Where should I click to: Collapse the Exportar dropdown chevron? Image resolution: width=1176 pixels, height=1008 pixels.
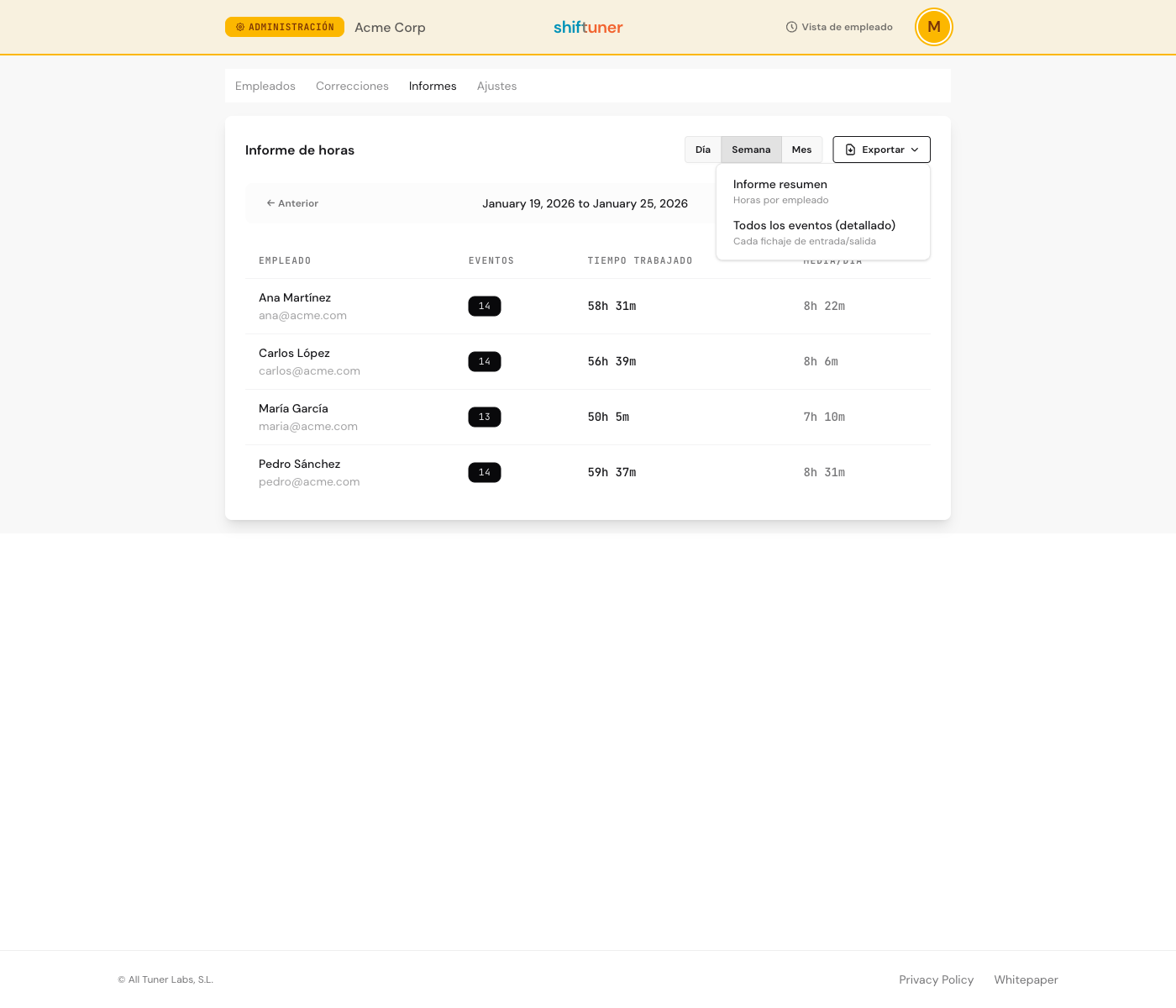915,150
